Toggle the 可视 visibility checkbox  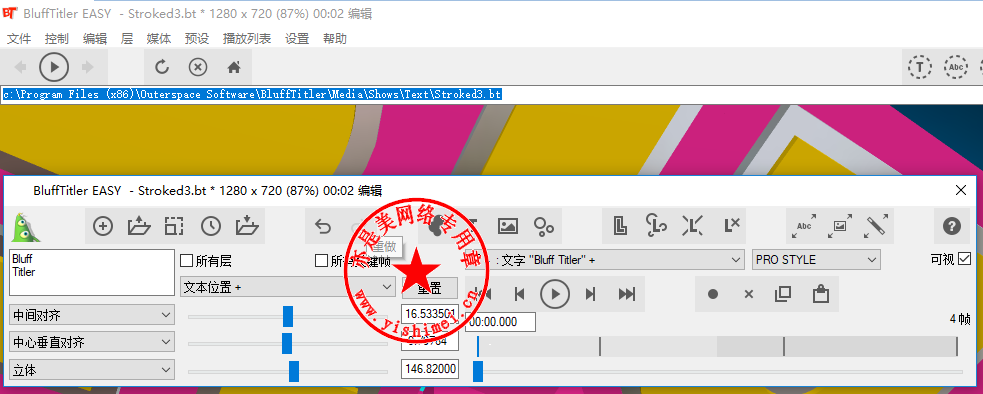click(965, 259)
